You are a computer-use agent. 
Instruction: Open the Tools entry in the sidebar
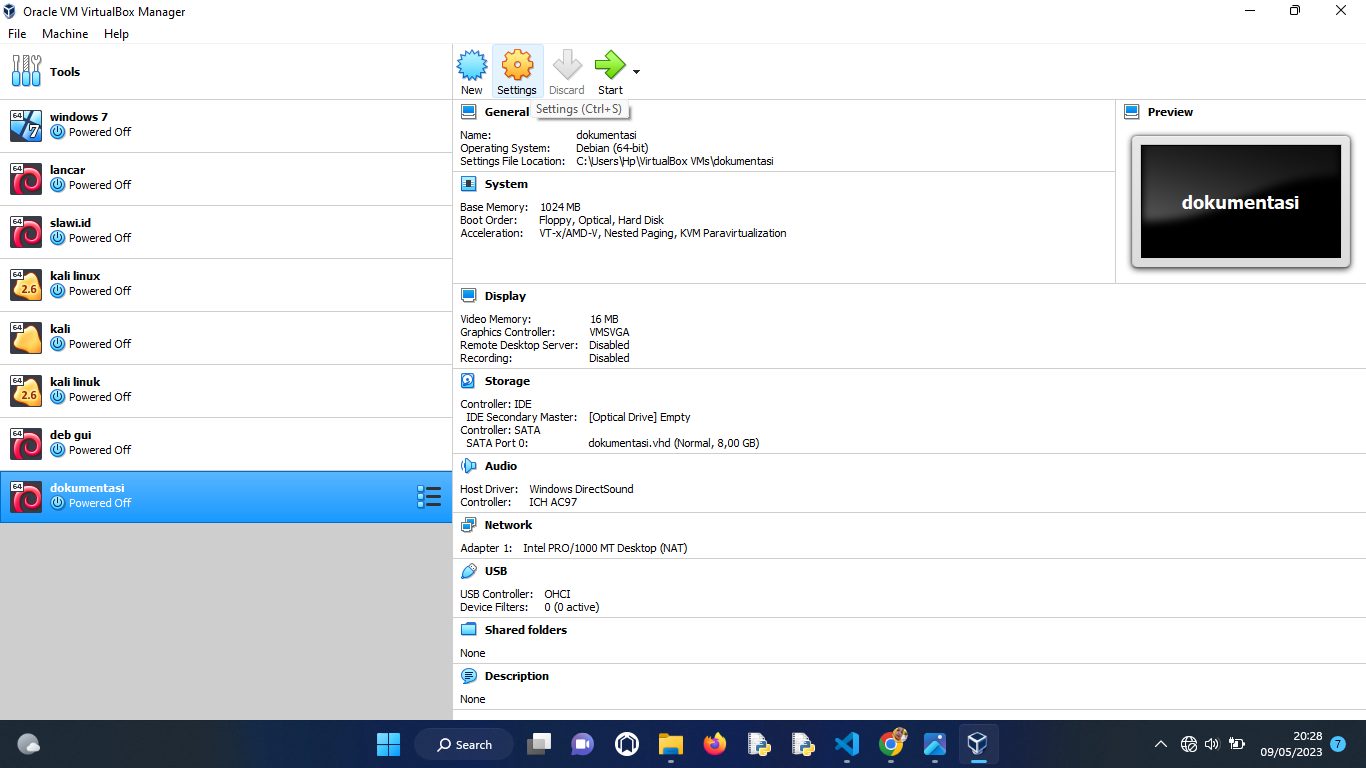(x=226, y=72)
